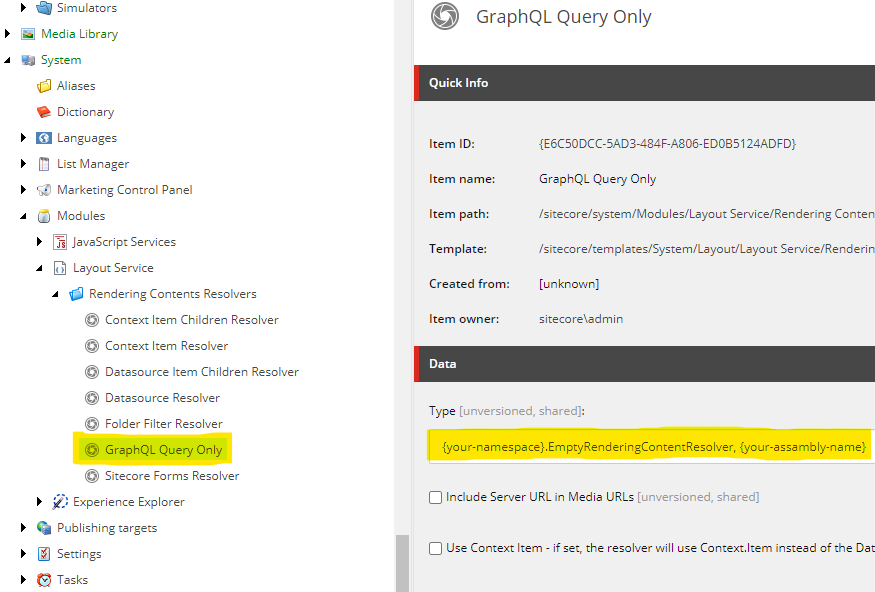The width and height of the screenshot is (875, 592).
Task: Select the Datasource Resolver tree item
Action: (94, 397)
